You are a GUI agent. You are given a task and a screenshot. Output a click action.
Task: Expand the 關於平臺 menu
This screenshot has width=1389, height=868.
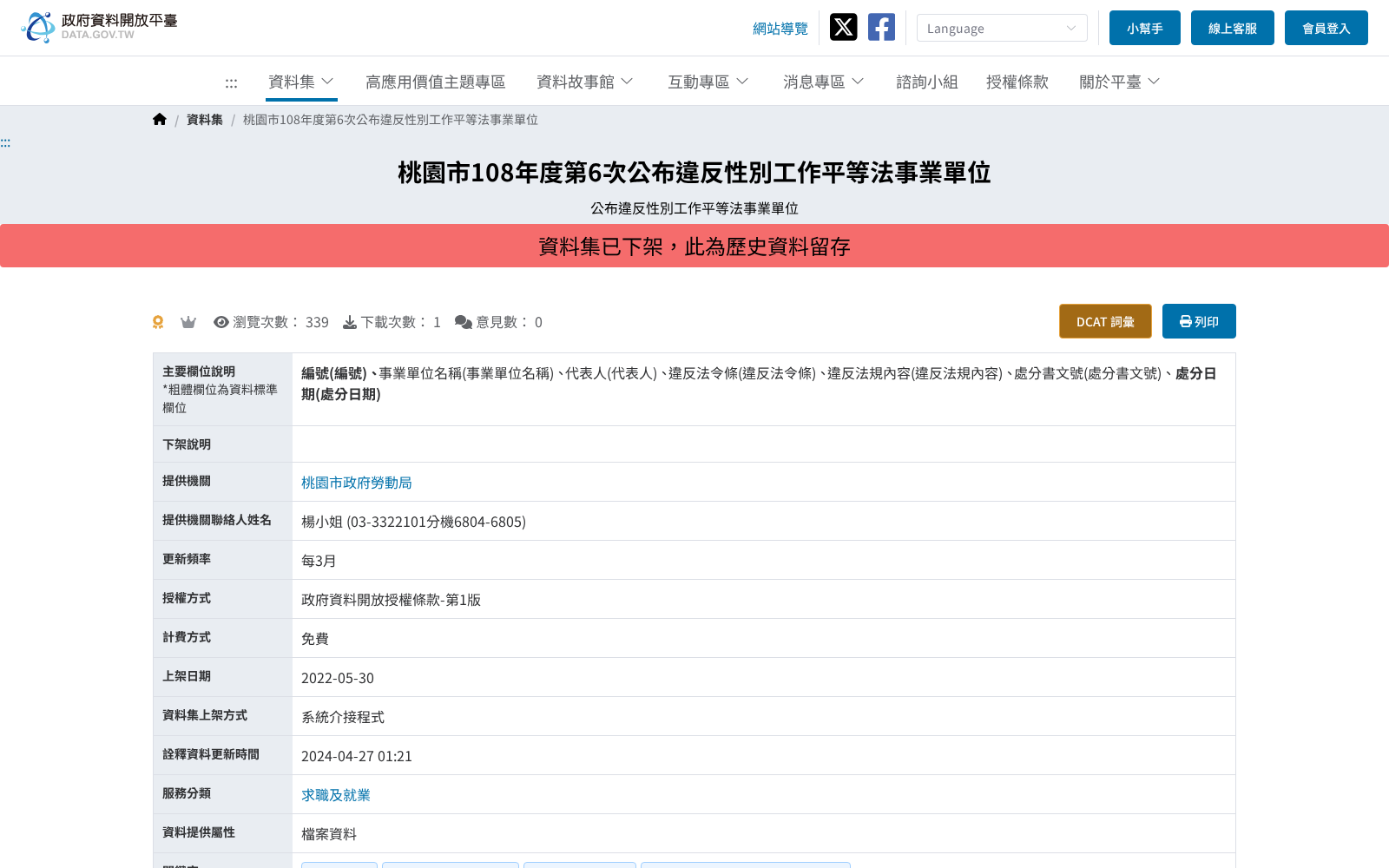coord(1120,82)
